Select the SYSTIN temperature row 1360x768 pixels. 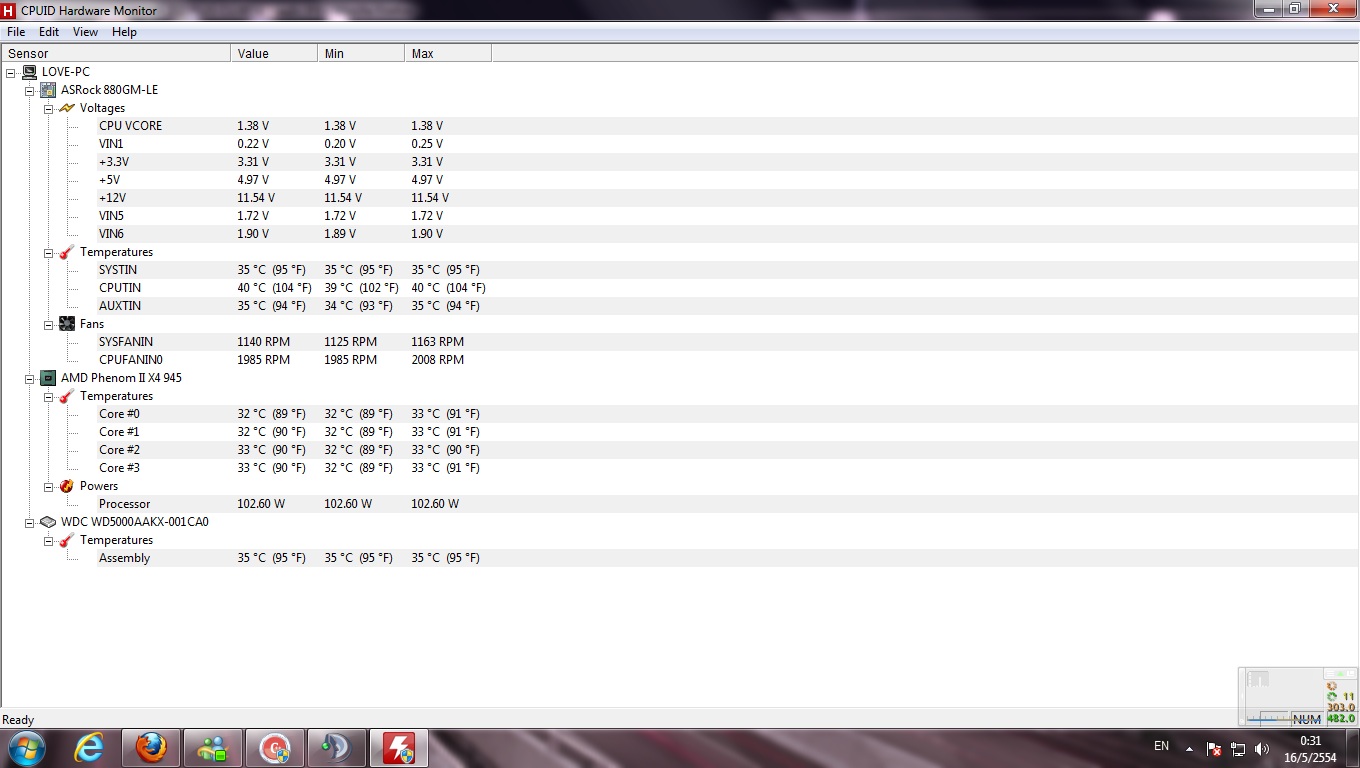point(680,270)
